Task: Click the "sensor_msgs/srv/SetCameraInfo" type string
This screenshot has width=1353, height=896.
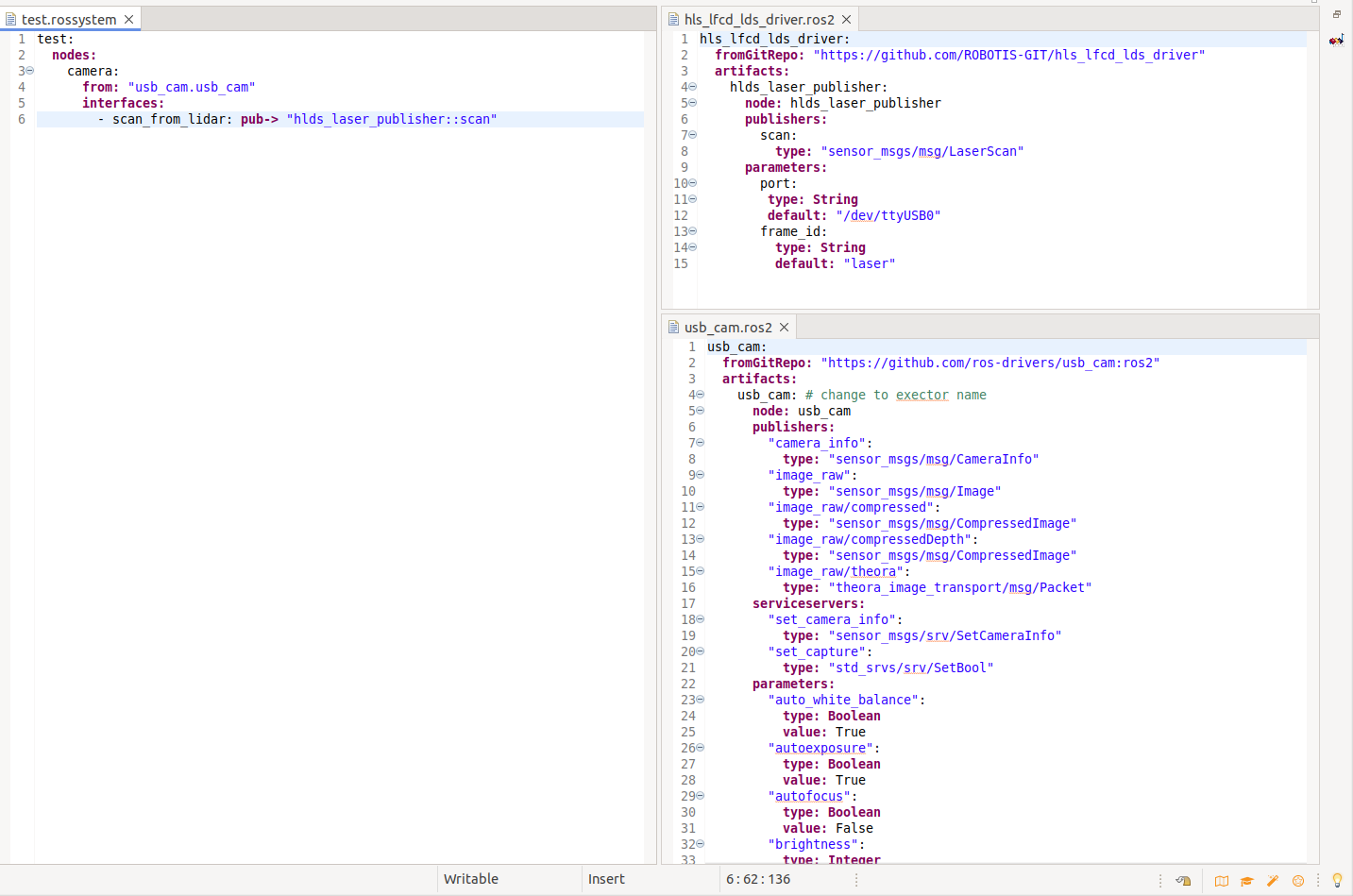Action: tap(945, 635)
